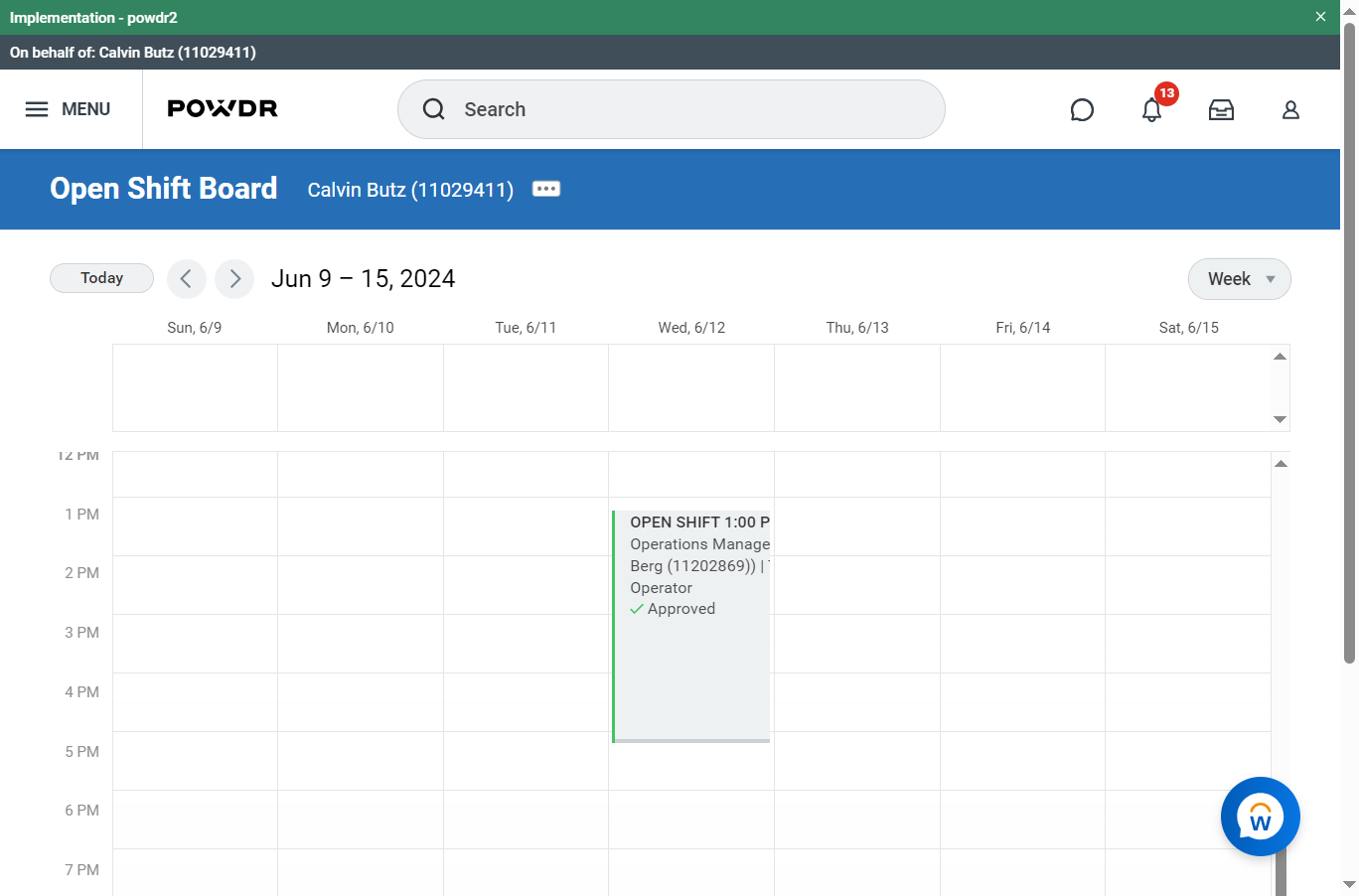Click the Today button
Screen dimensions: 1359x896
point(101,278)
